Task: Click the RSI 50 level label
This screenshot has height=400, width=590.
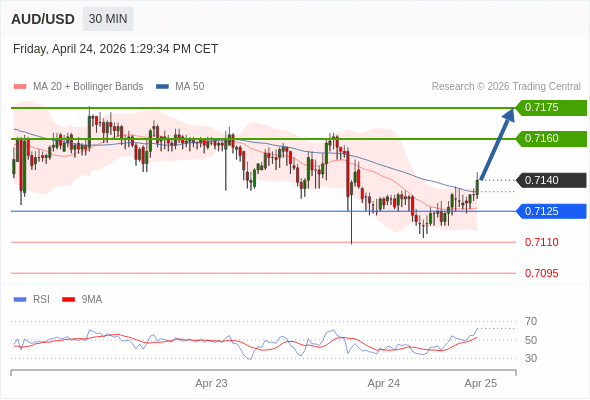Action: tap(531, 340)
